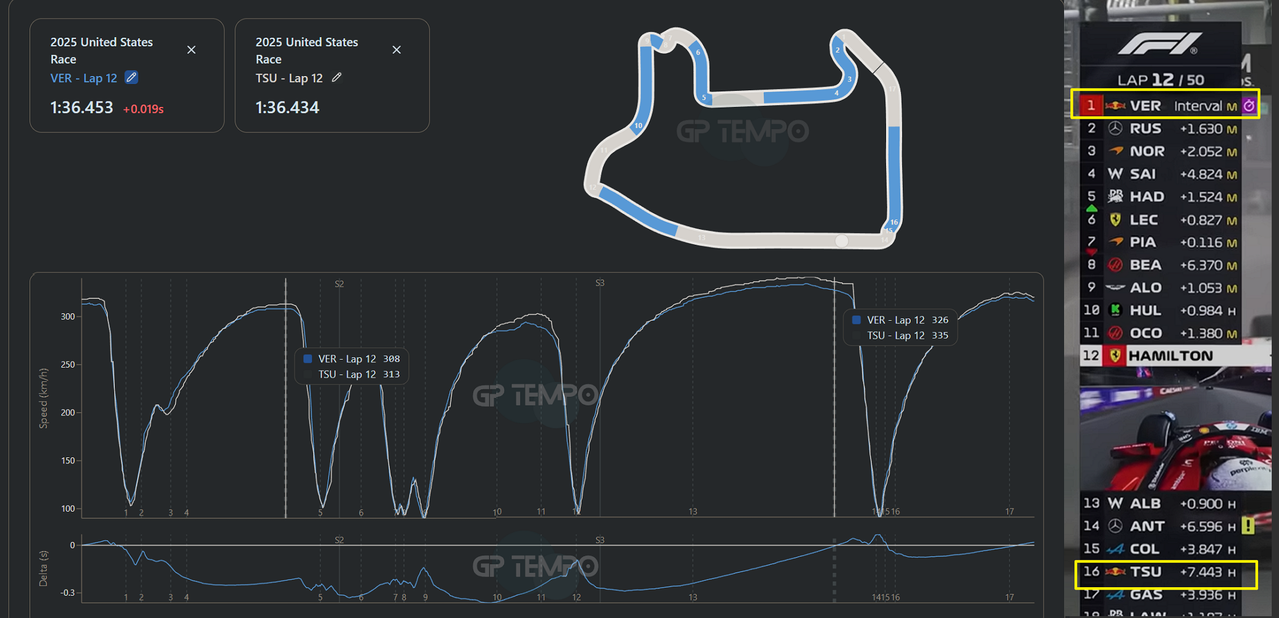Click the TSU - Lap 12 label in card

[289, 78]
